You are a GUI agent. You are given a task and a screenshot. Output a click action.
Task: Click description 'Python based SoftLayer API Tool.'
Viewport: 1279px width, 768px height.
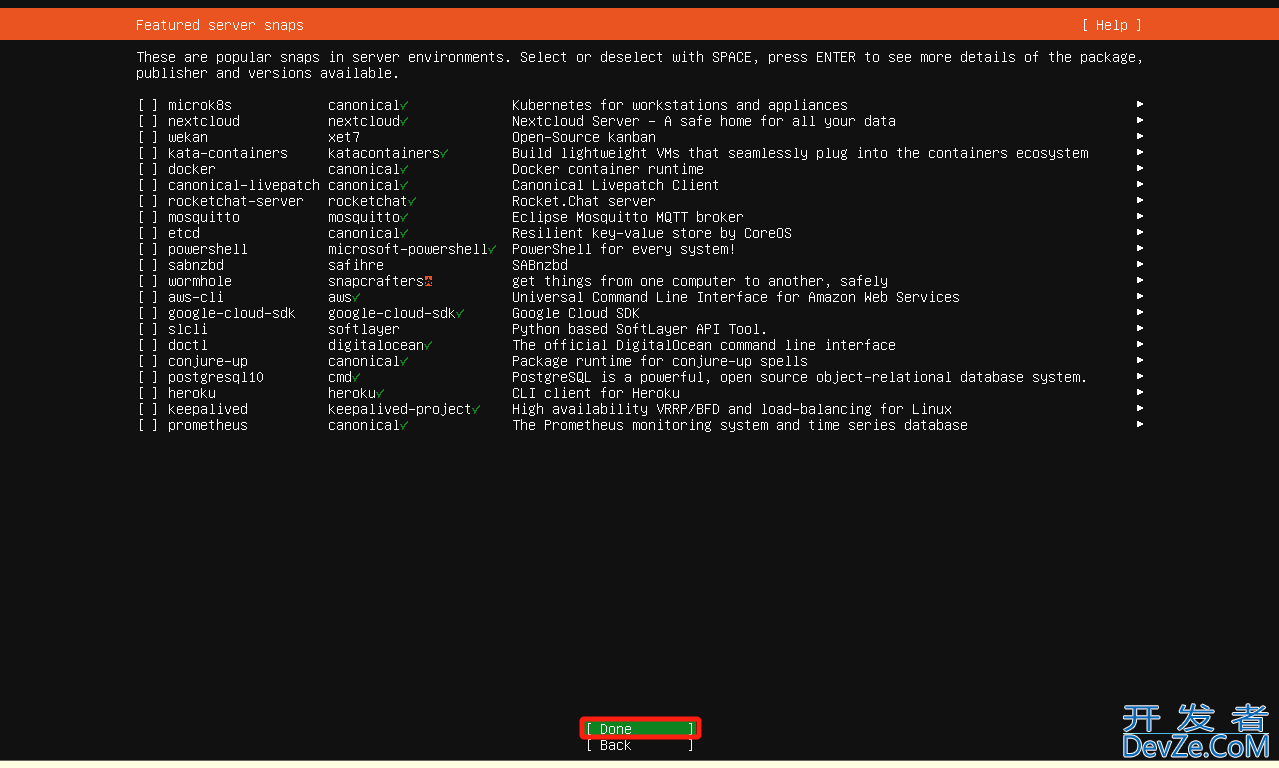tap(640, 329)
